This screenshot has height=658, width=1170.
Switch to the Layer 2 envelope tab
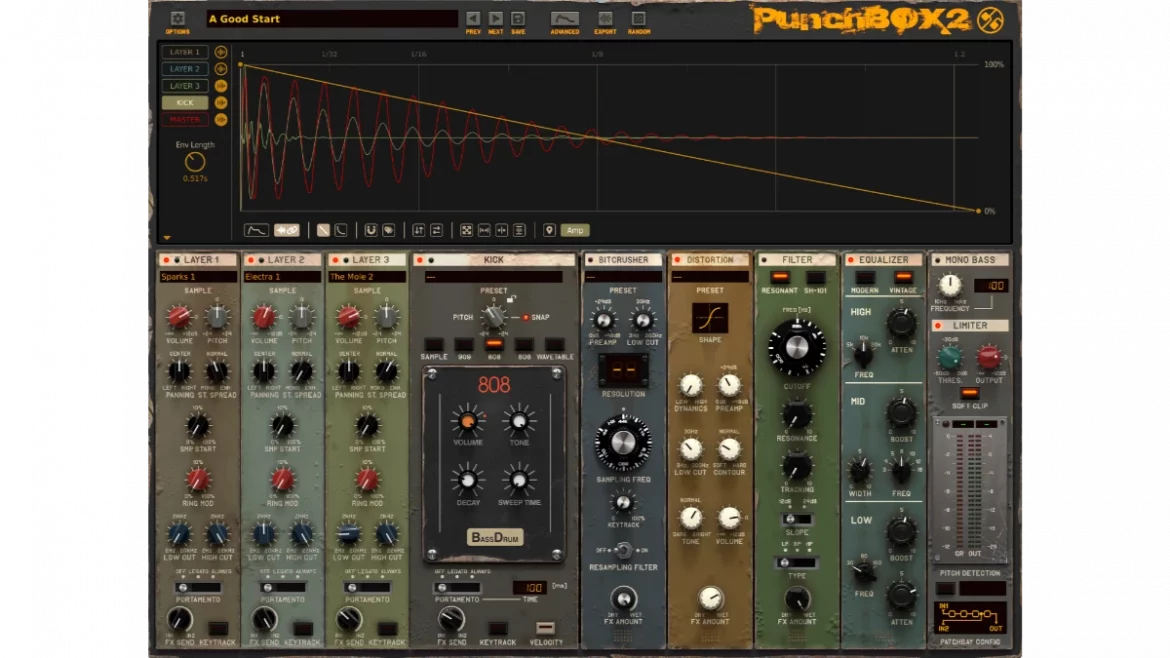[185, 69]
